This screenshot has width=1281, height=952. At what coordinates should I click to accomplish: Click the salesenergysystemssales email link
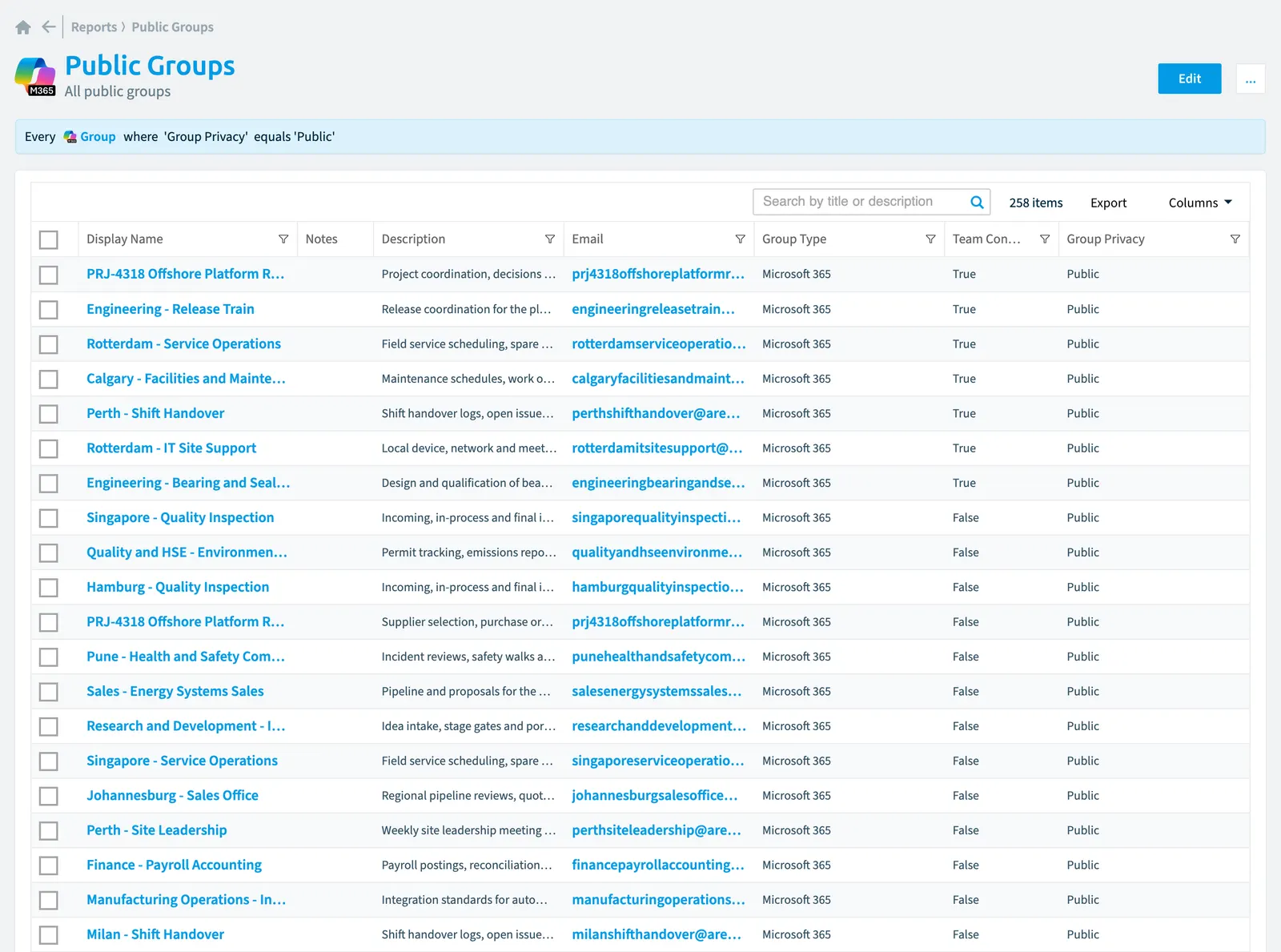pyautogui.click(x=657, y=691)
